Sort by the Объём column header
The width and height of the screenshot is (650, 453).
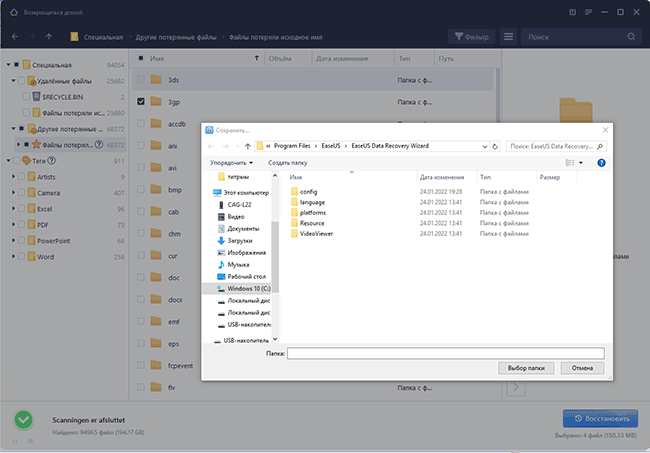point(280,58)
